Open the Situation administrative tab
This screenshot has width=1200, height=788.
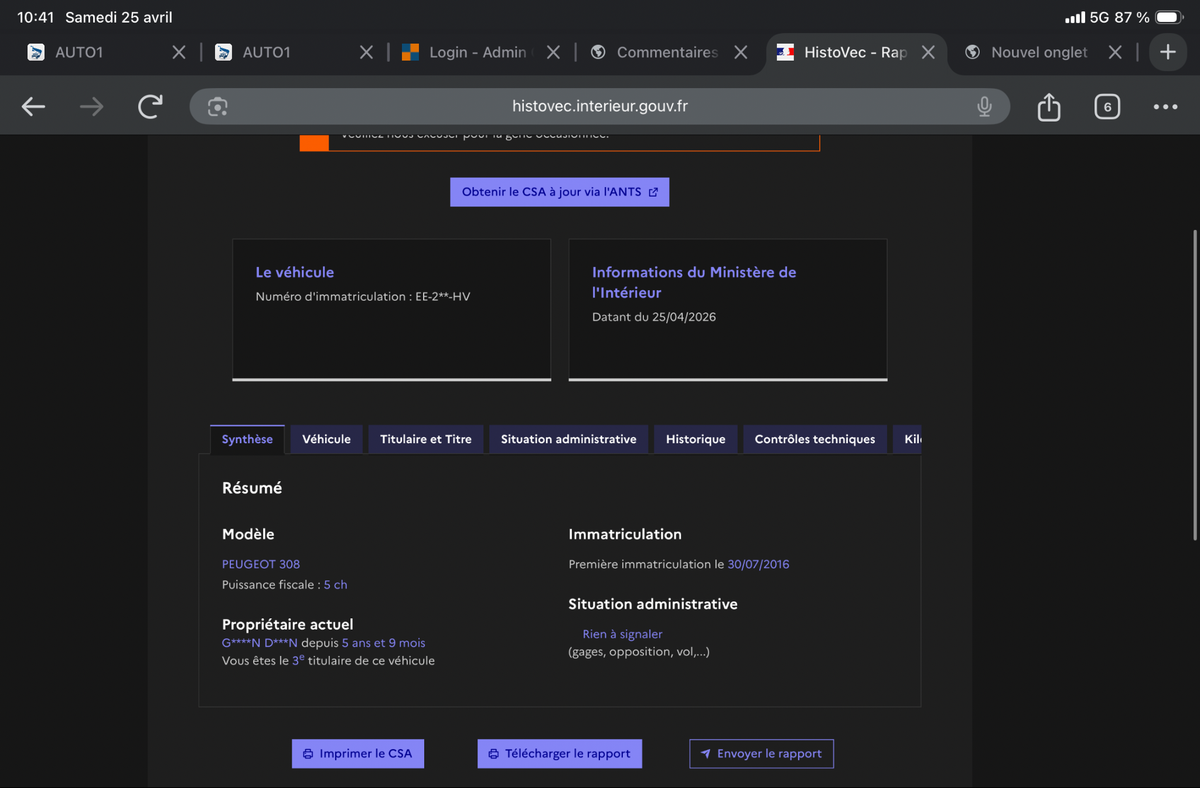(568, 439)
